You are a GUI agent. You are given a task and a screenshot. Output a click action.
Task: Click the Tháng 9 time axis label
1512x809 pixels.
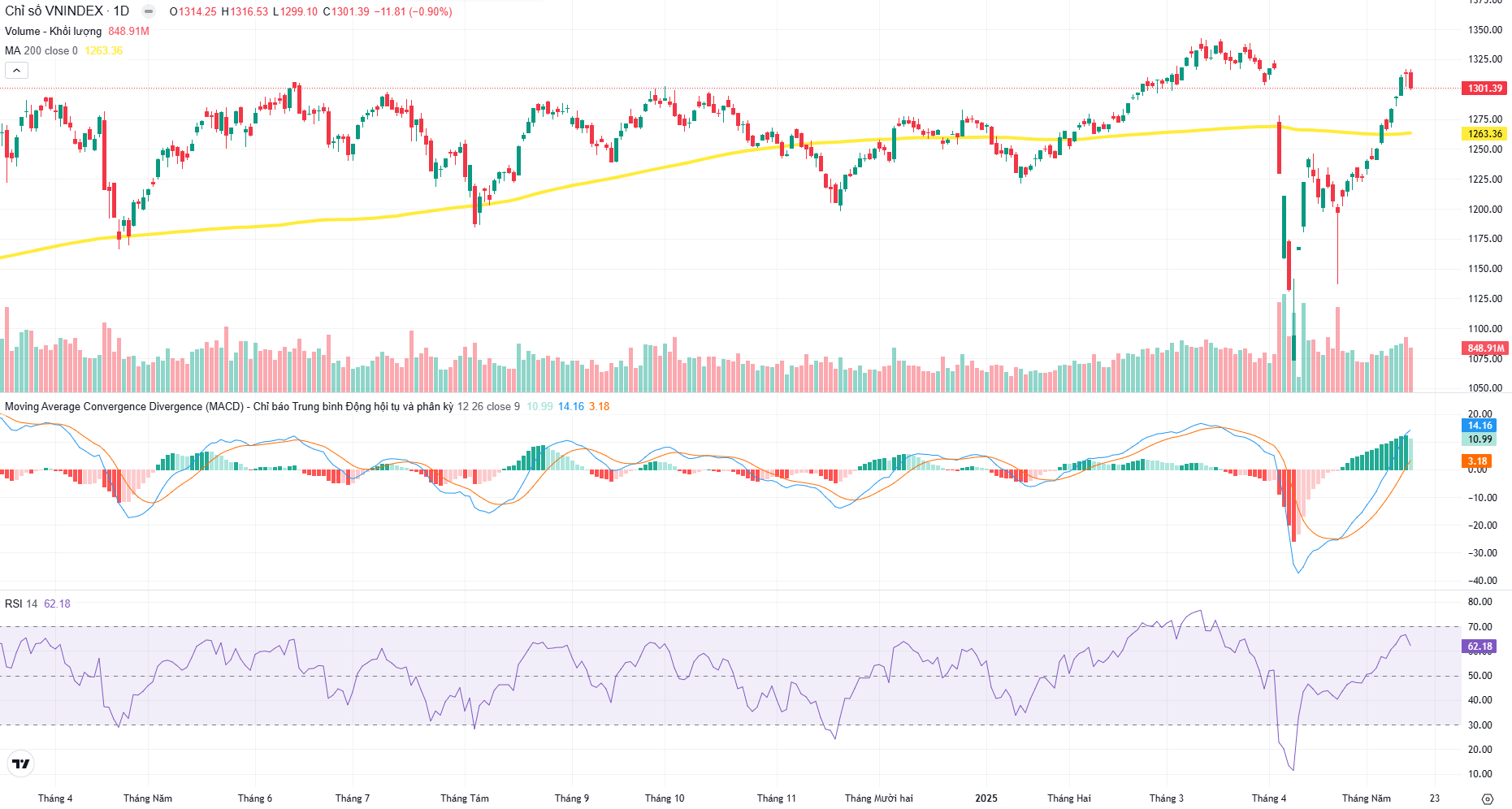pos(572,798)
